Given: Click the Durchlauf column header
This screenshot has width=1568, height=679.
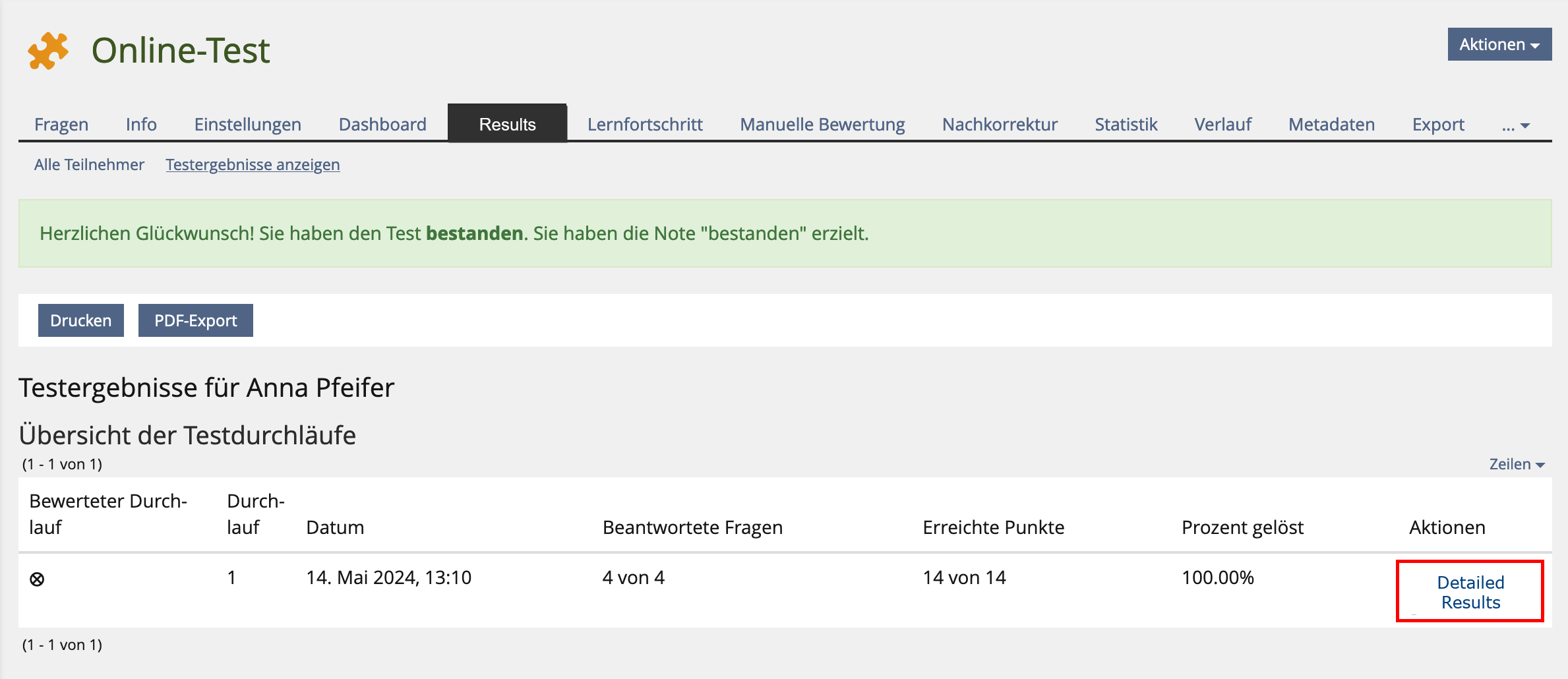Looking at the screenshot, I should click(x=256, y=514).
